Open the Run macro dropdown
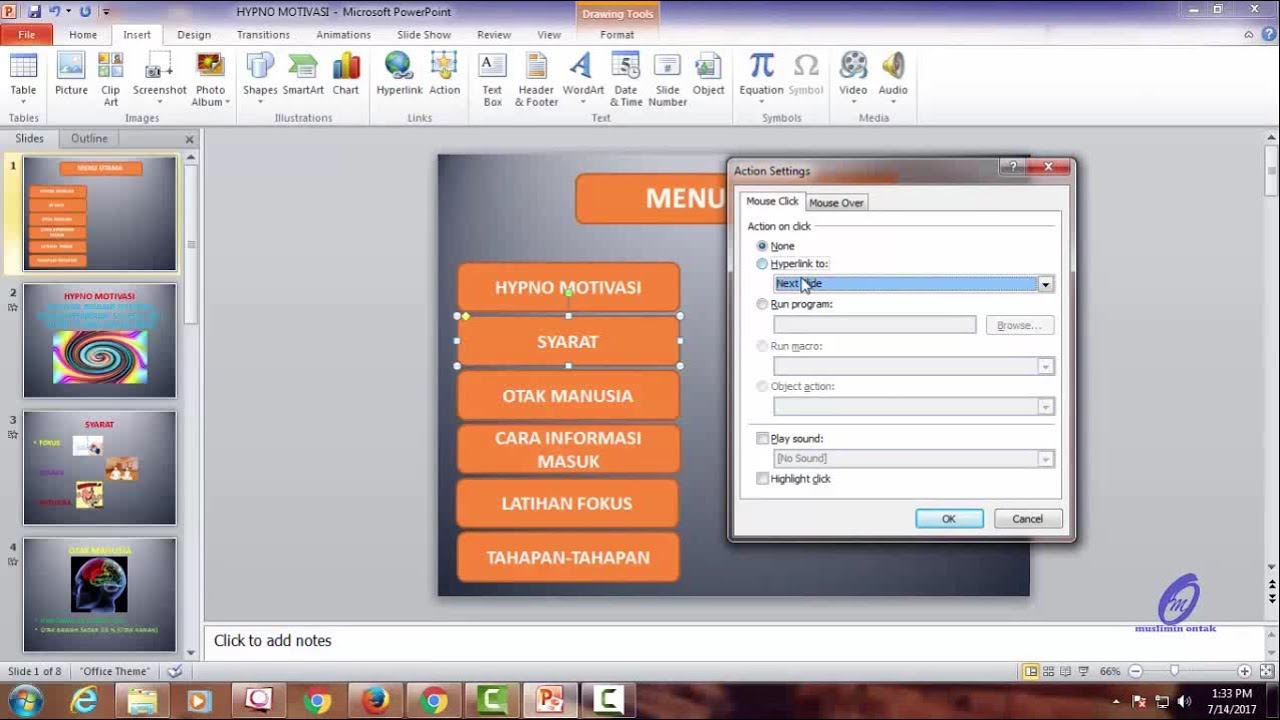This screenshot has width=1280, height=720. (x=1045, y=366)
